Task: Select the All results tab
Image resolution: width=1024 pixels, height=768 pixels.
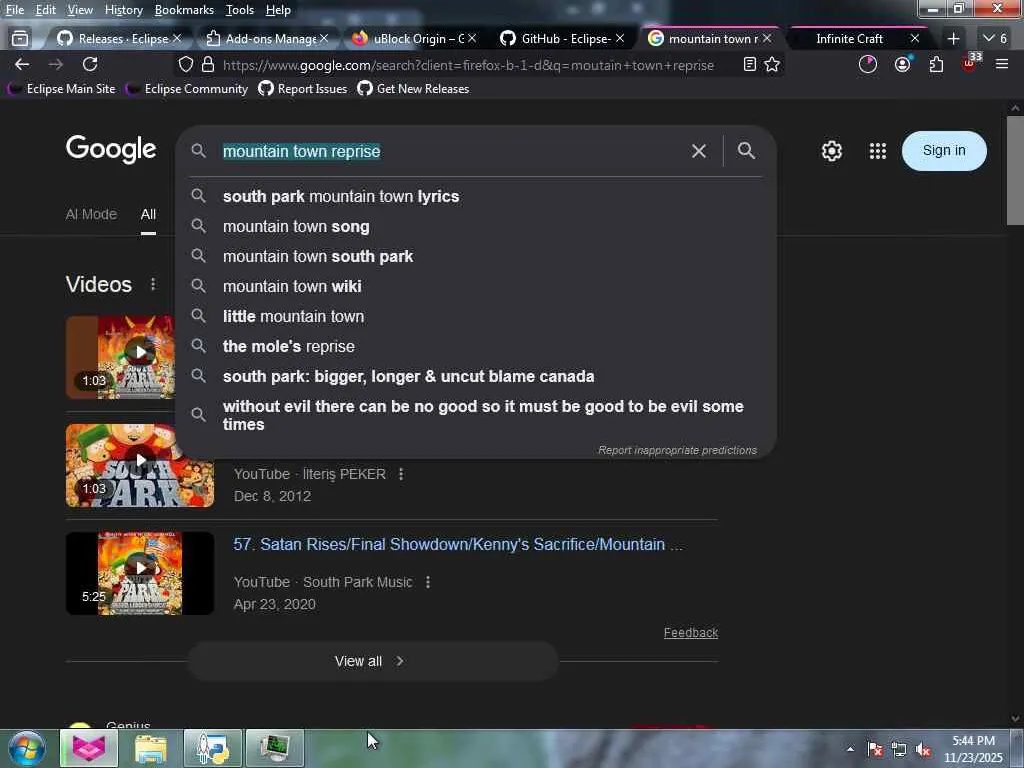Action: tap(148, 214)
